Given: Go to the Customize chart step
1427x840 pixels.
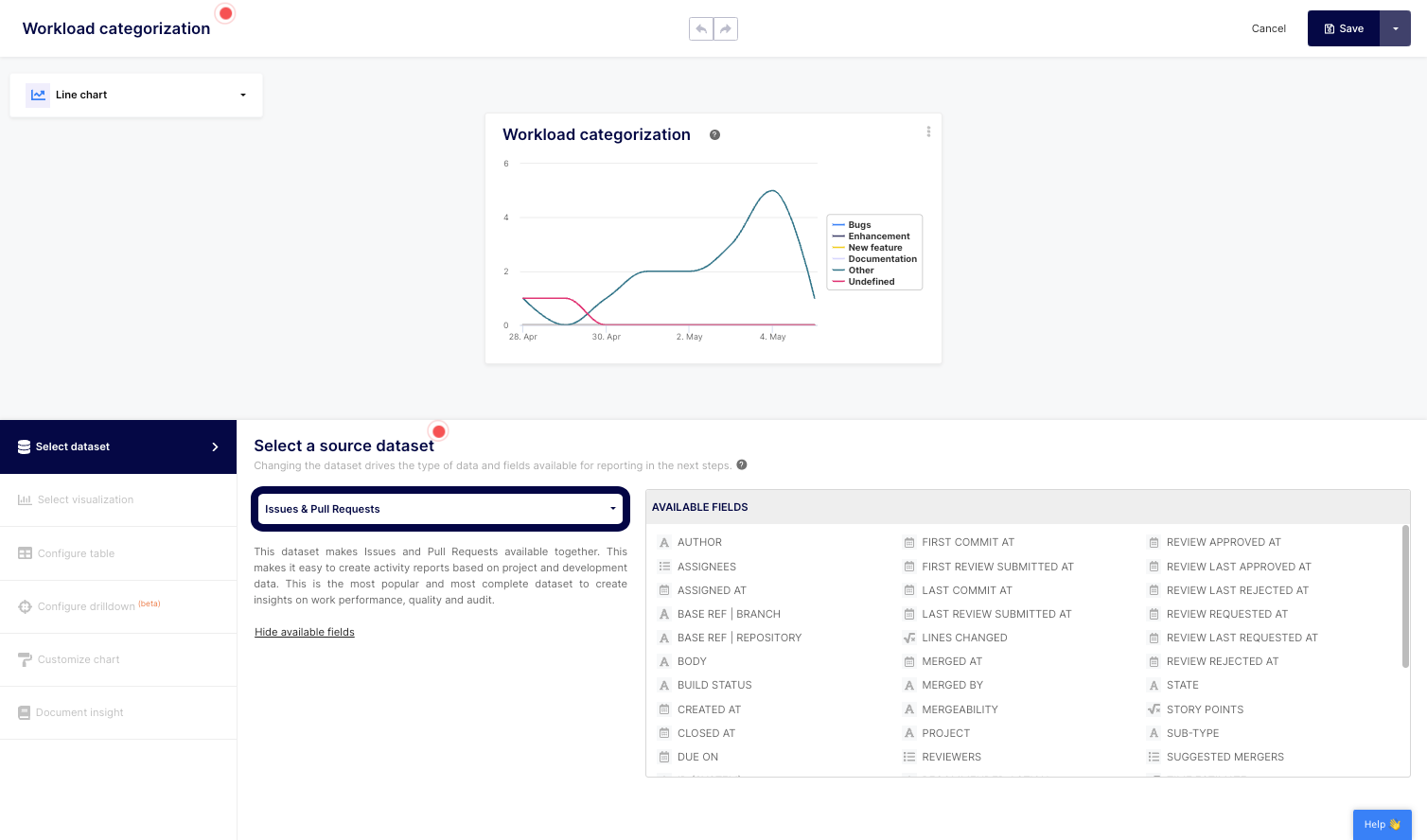Looking at the screenshot, I should coord(79,659).
